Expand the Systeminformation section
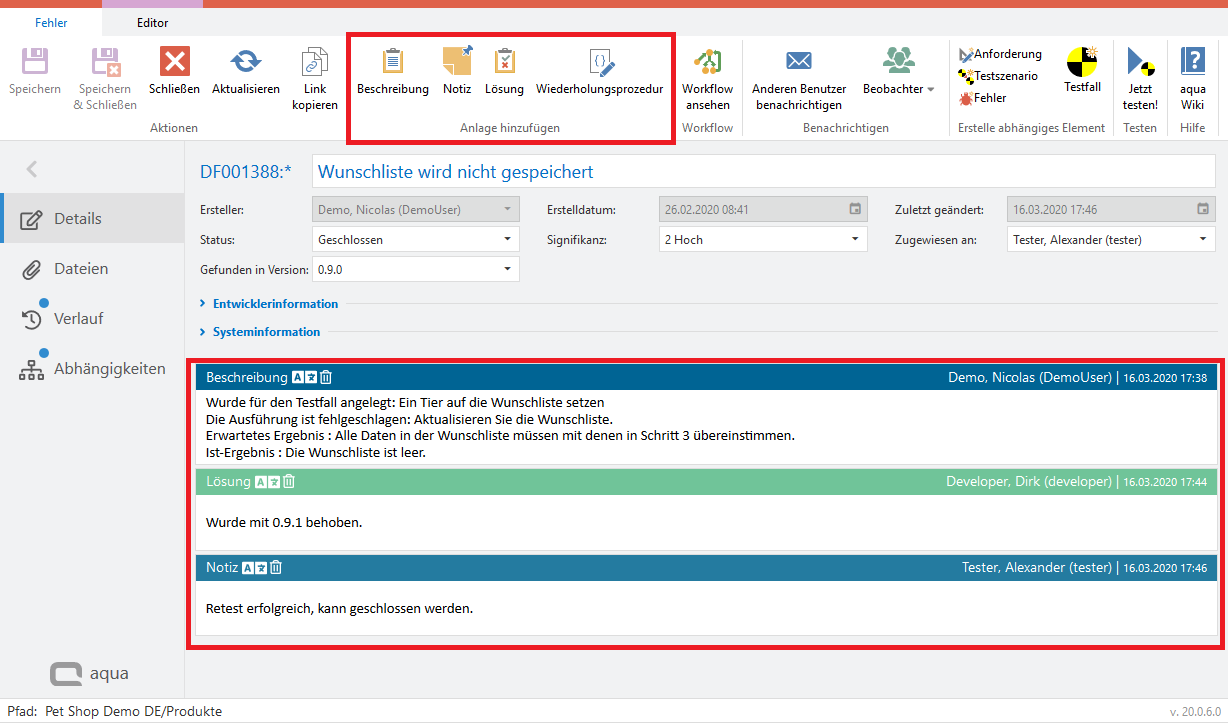The image size is (1228, 723). pos(266,332)
